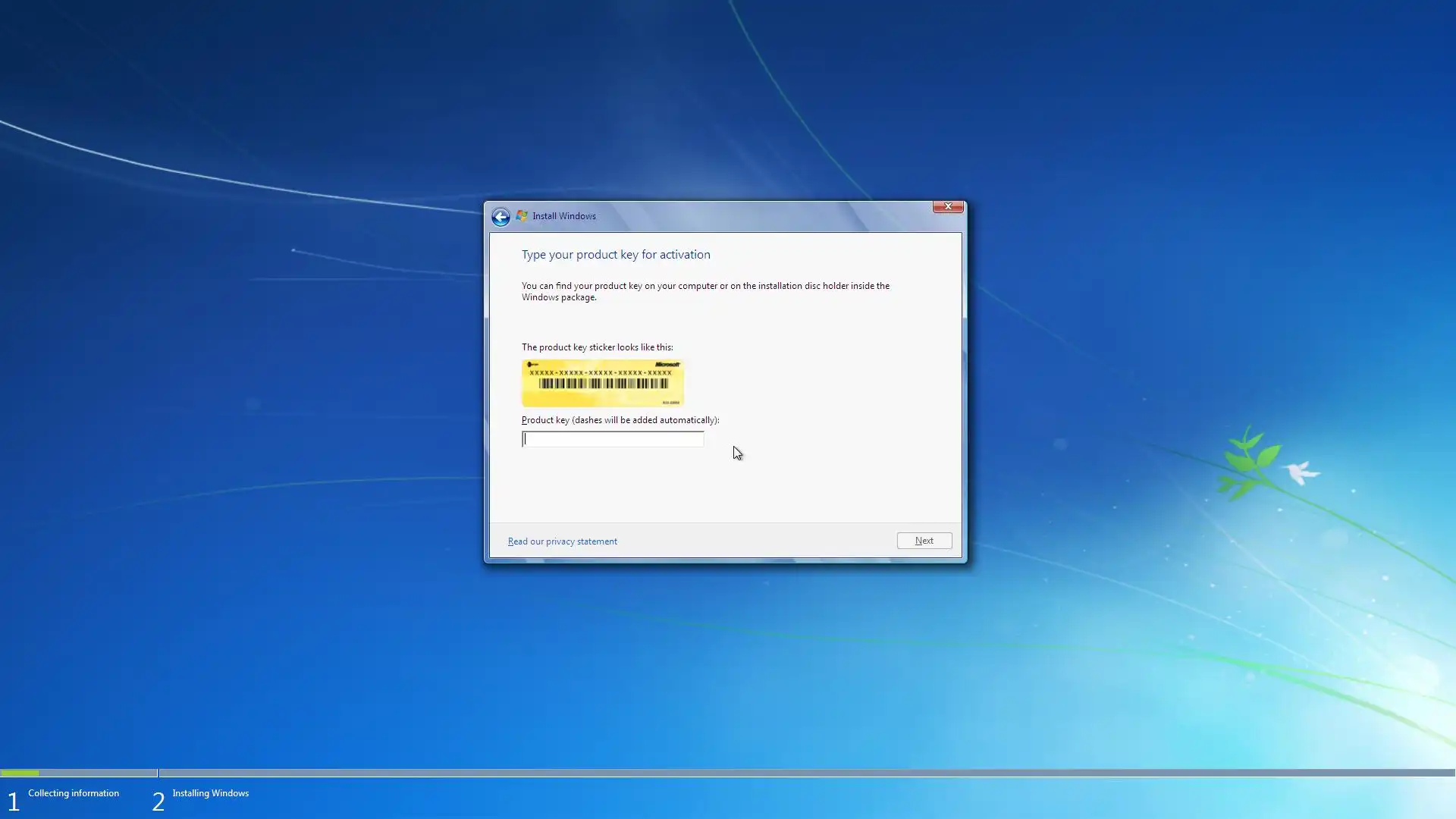1456x819 pixels.
Task: Click the Windows flag icon in title bar
Action: coord(522,216)
